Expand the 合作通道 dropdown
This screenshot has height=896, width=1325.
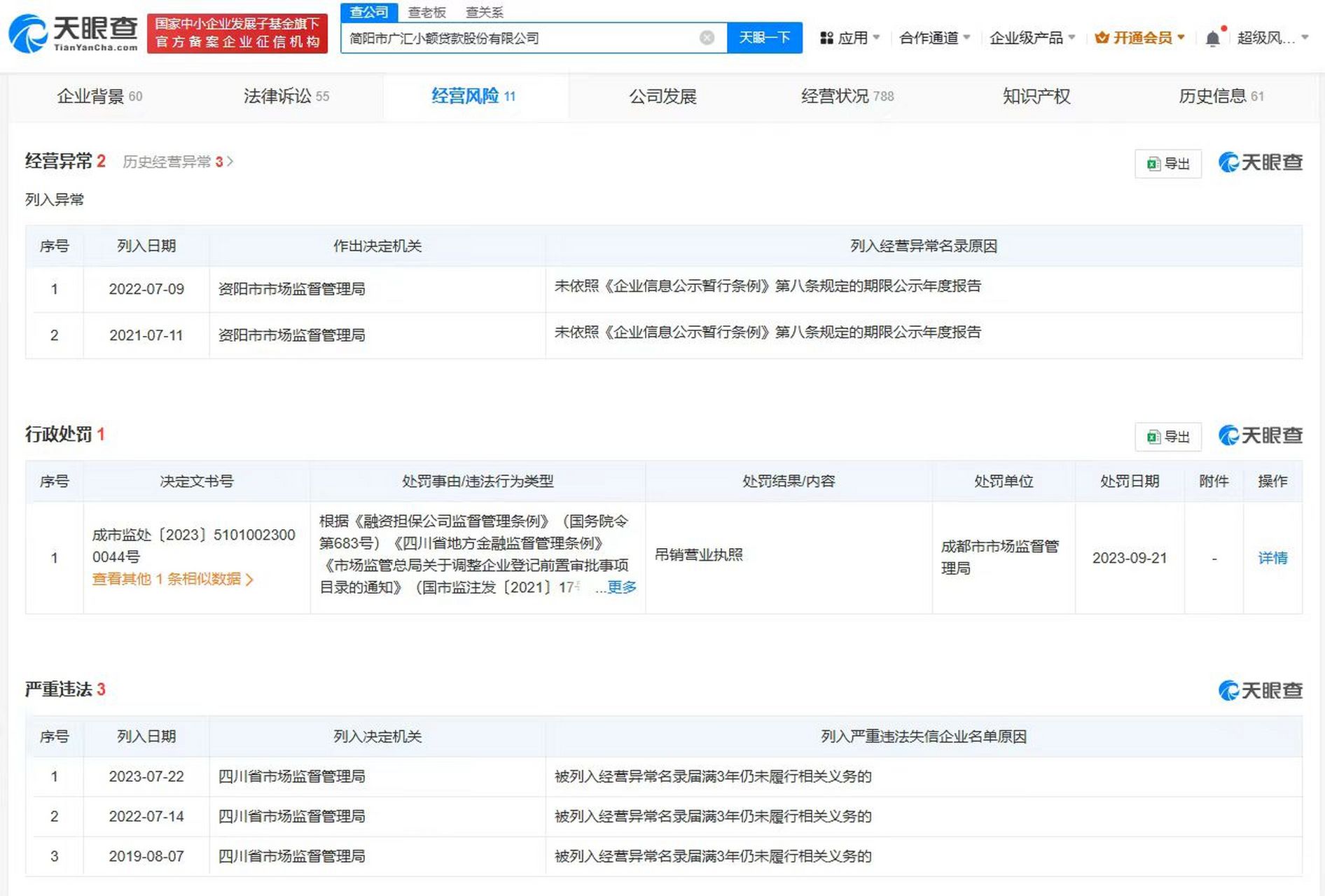click(x=934, y=38)
